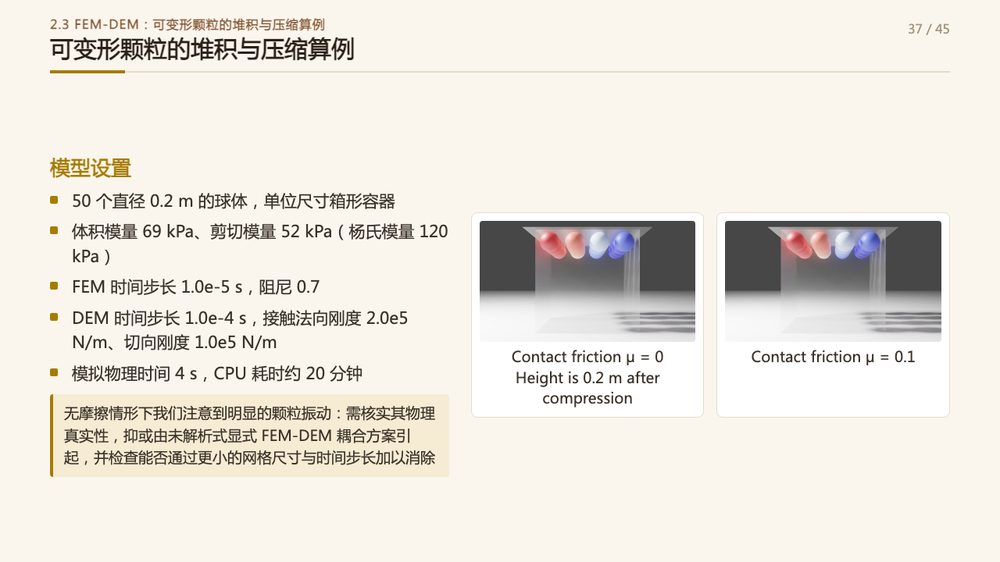Viewport: 1000px width, 562px height.
Task: Click the gold underline accent below the title
Action: (87, 72)
